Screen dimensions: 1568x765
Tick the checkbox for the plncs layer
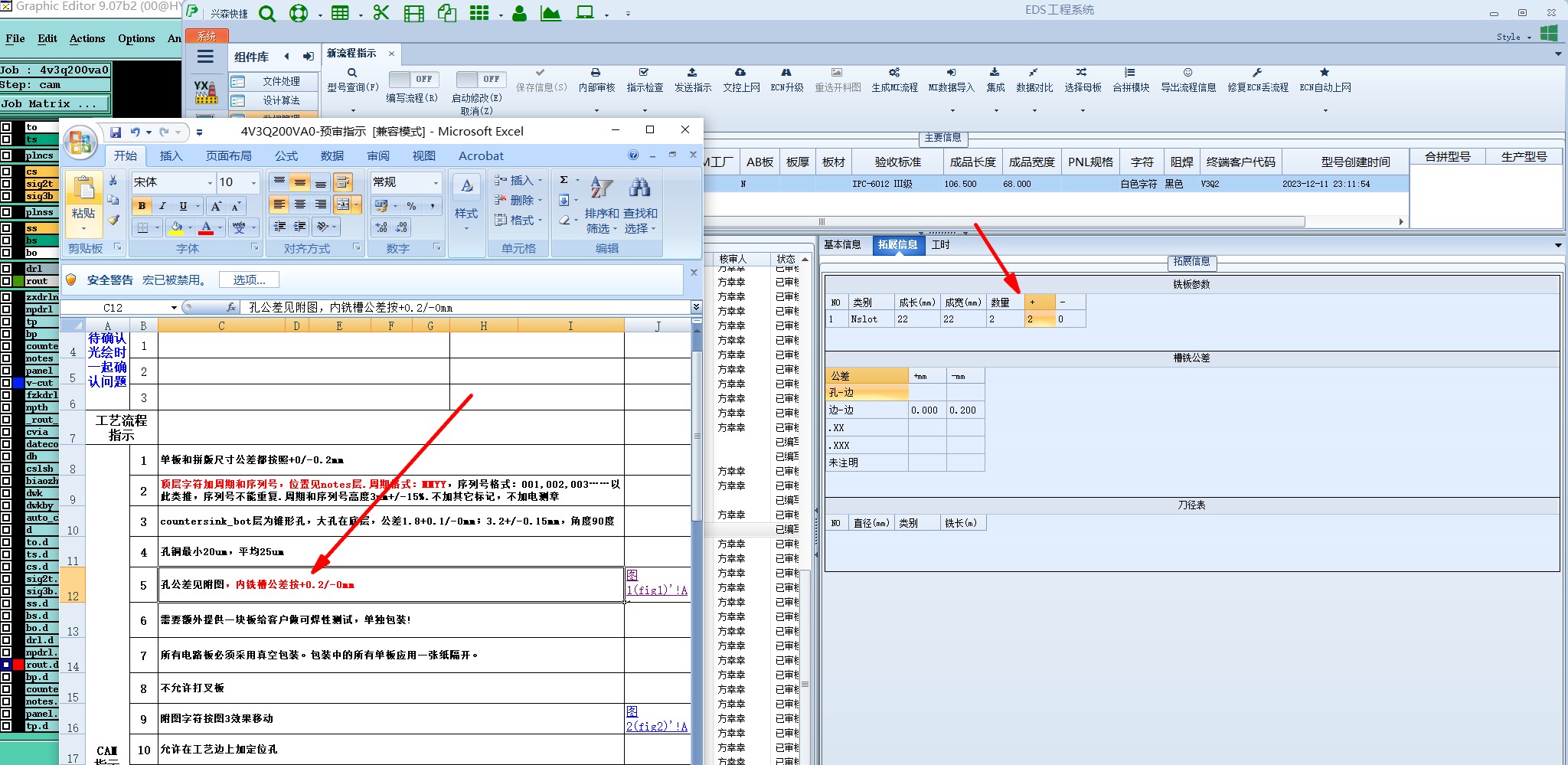coord(6,155)
